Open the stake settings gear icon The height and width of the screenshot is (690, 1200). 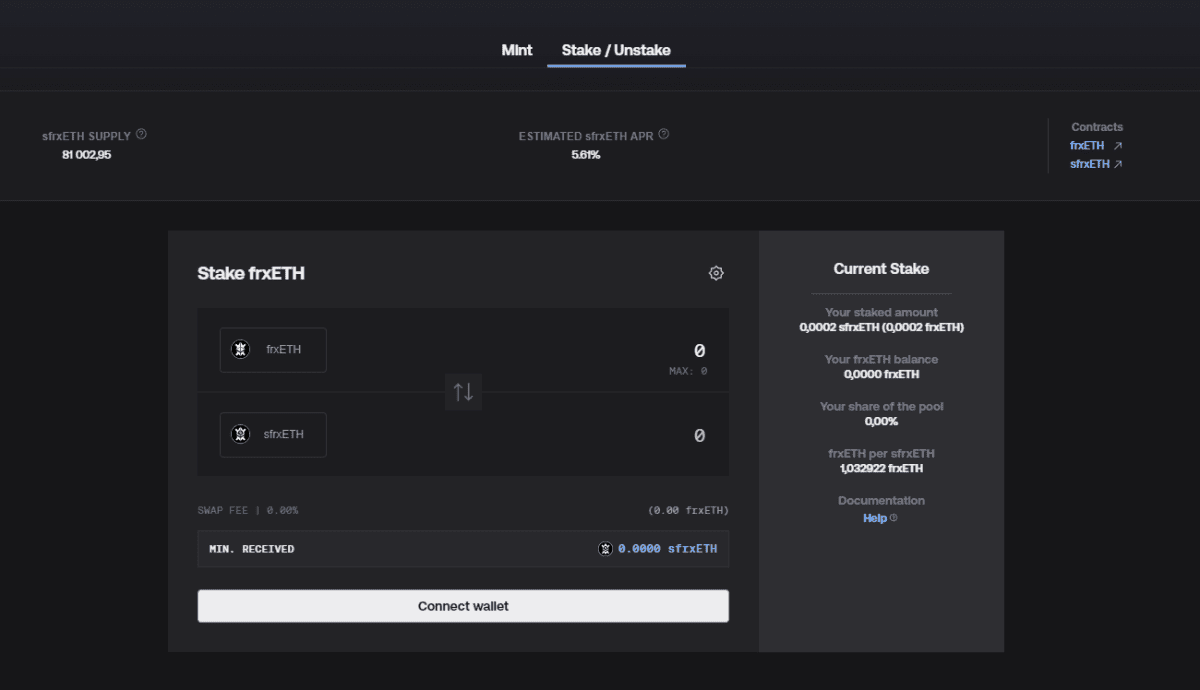[716, 273]
